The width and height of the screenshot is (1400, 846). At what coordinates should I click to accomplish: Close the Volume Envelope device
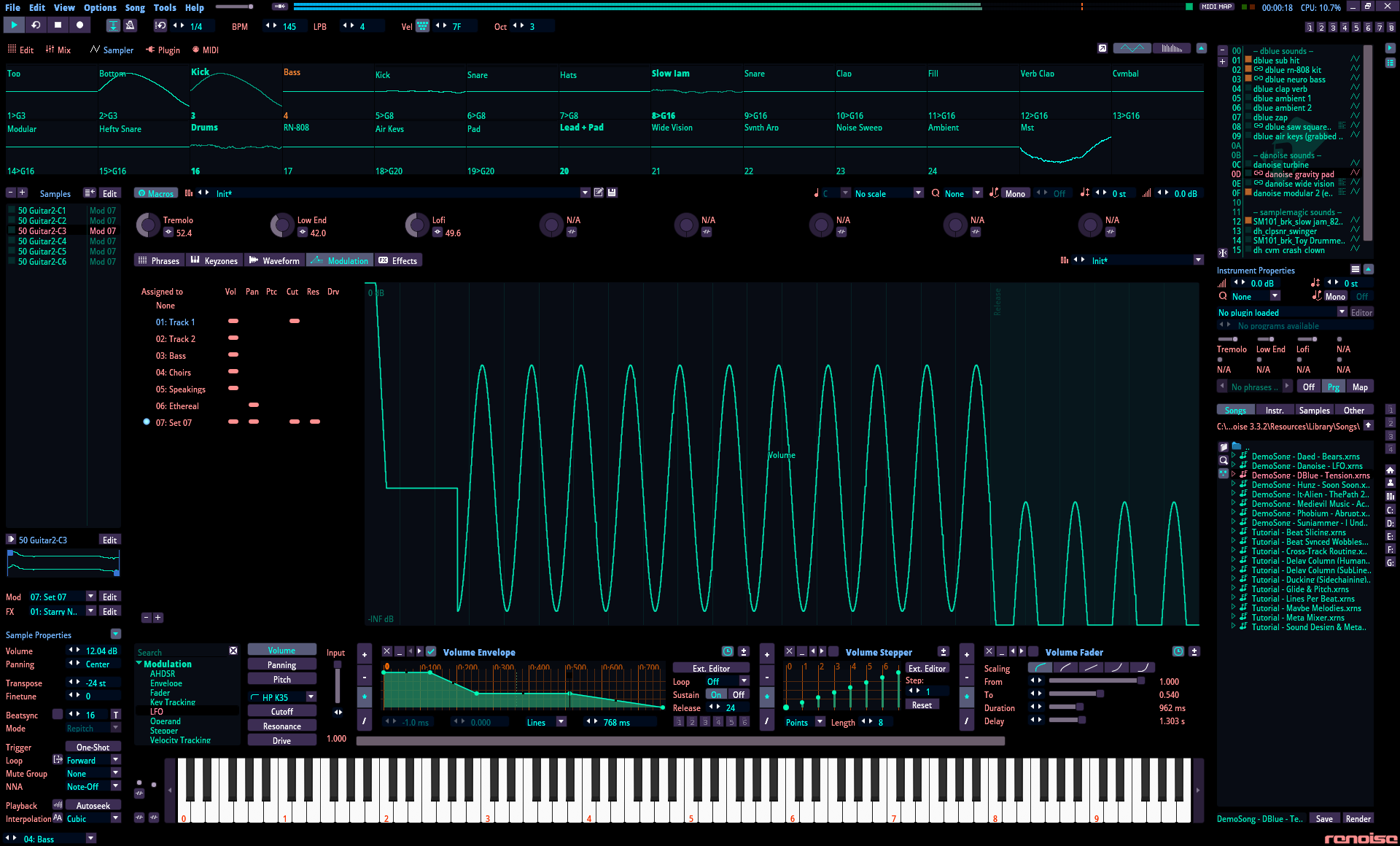point(387,651)
